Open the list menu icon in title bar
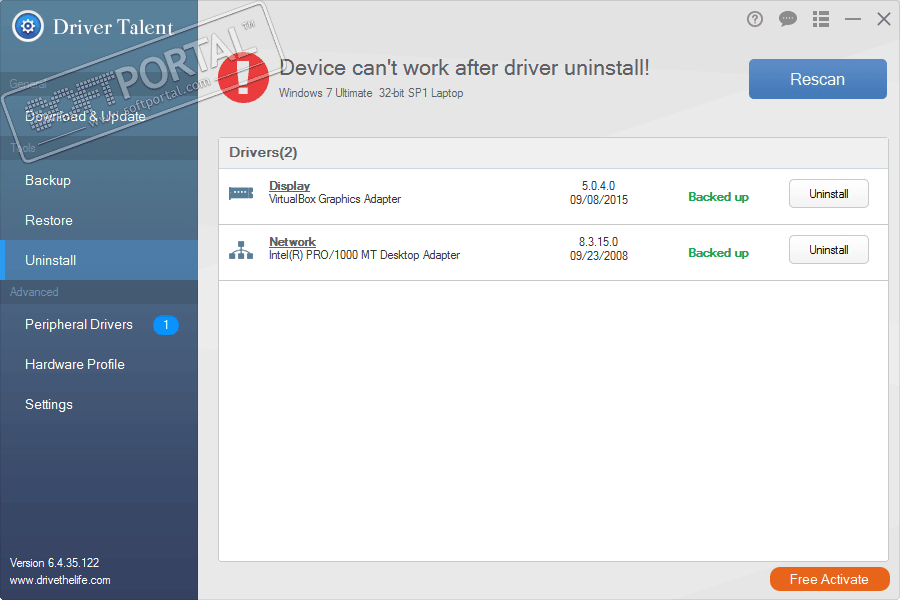 821,20
